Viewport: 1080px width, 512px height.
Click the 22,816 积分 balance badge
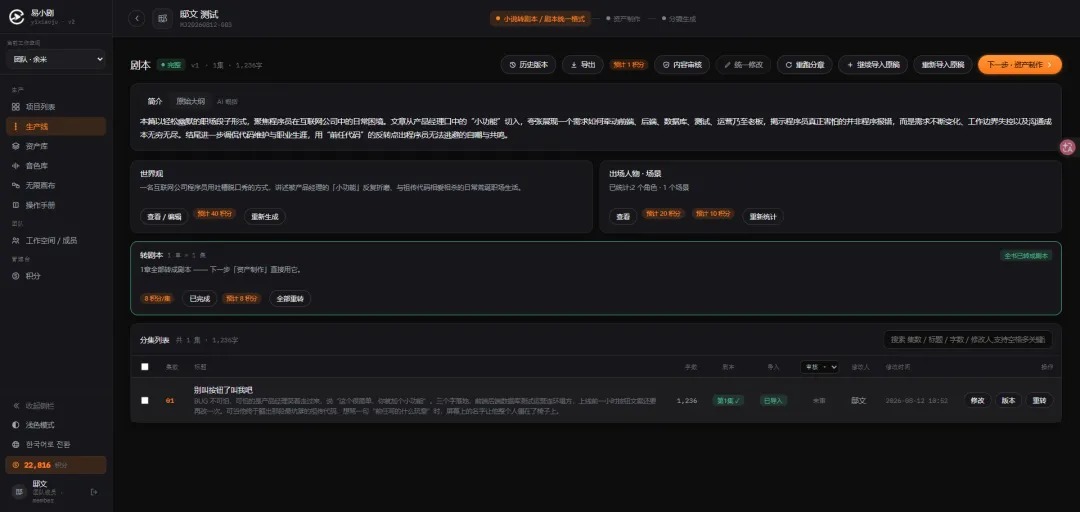[56, 465]
